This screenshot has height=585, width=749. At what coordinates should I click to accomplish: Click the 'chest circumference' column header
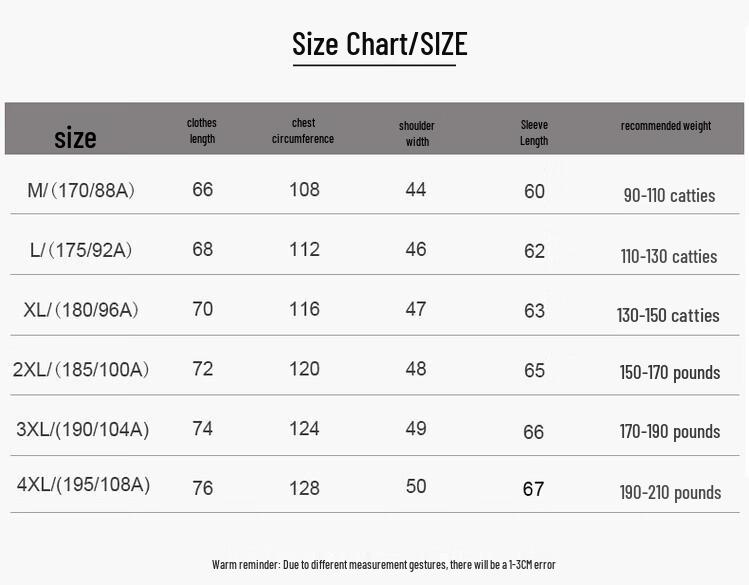303,131
